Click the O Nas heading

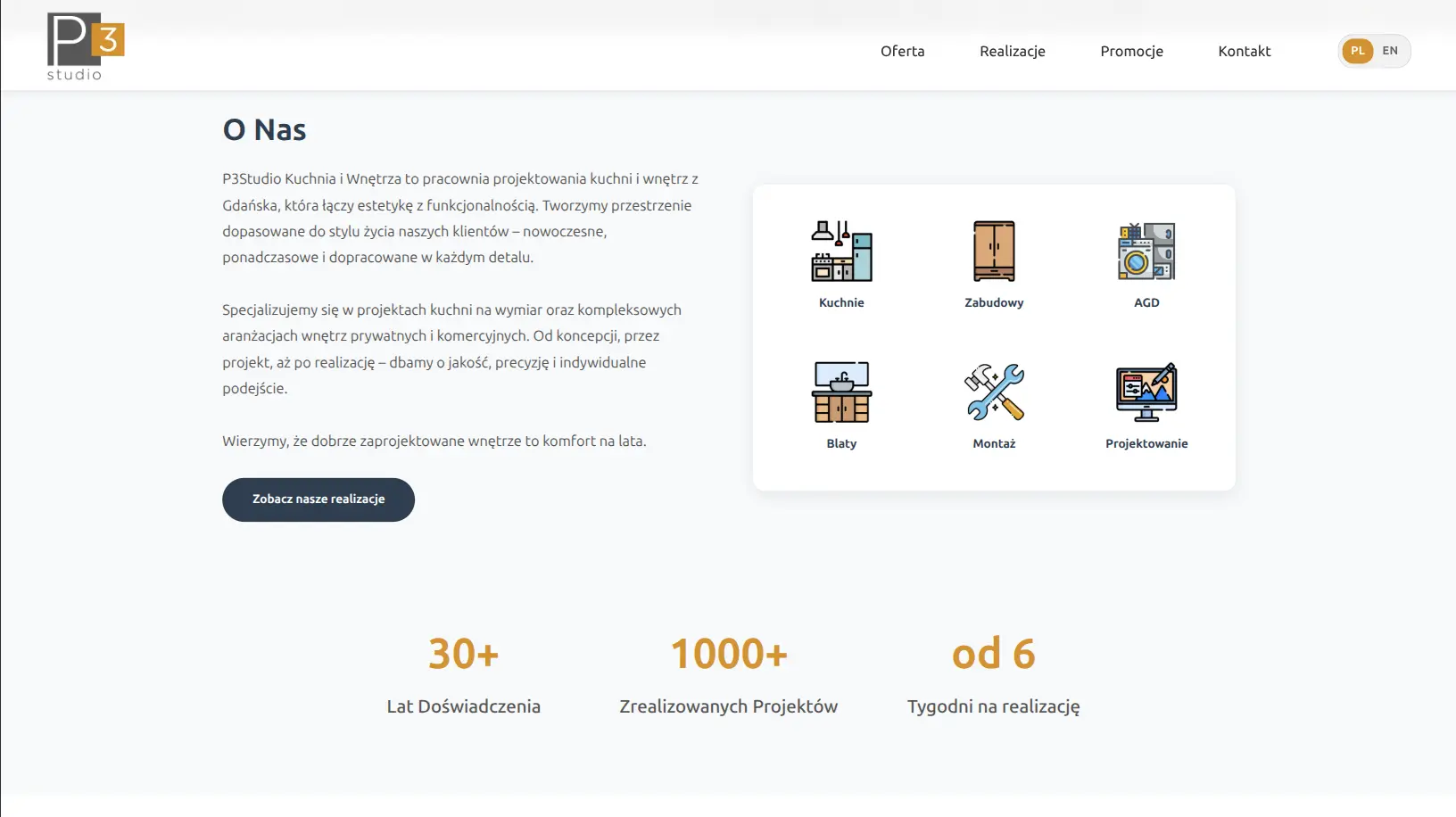pos(264,129)
